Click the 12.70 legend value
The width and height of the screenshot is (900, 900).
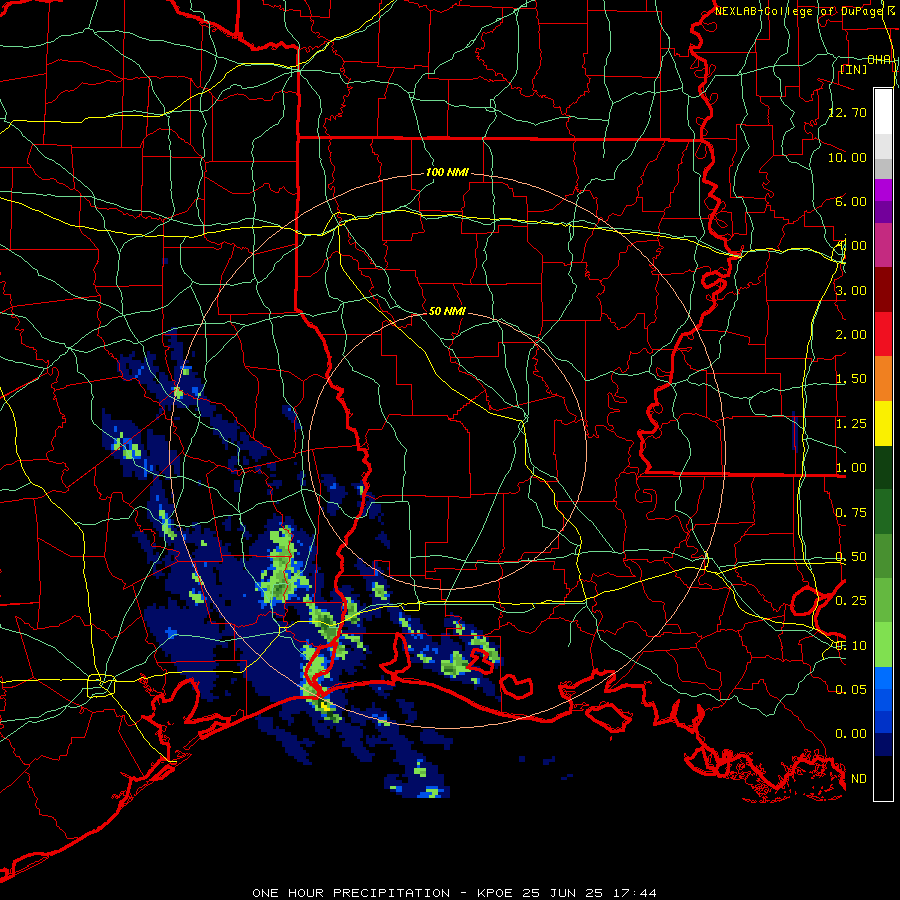pos(848,112)
